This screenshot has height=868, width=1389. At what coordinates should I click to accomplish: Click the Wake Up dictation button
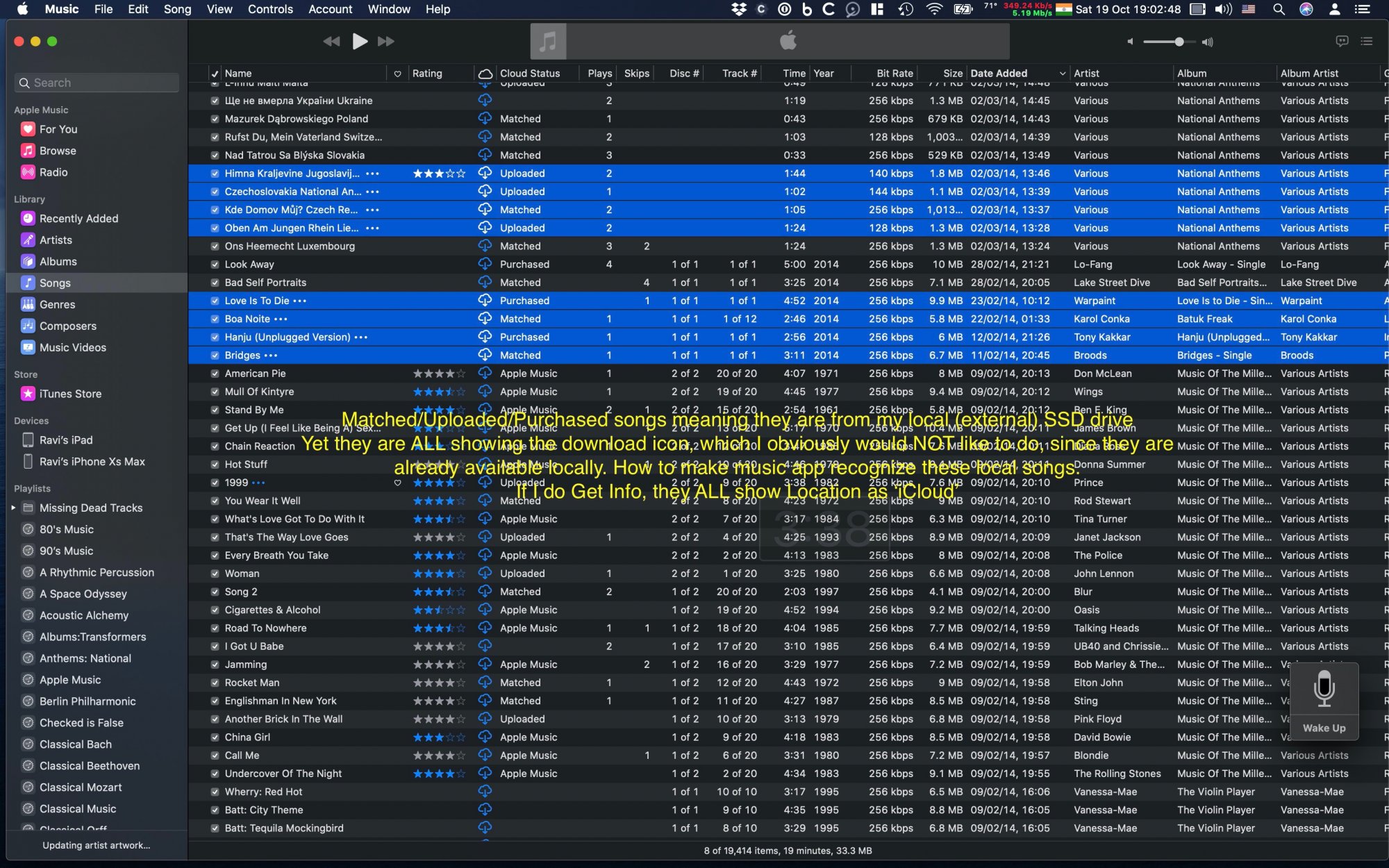tap(1324, 701)
